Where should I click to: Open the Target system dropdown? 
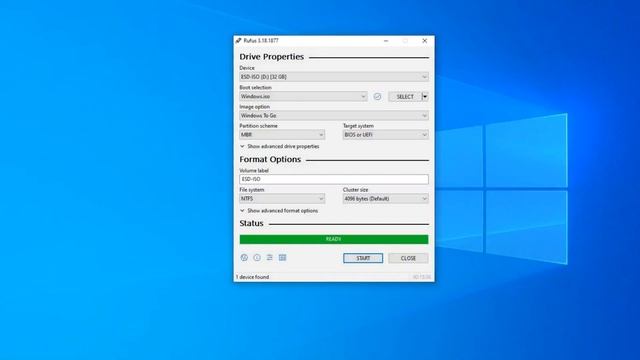(x=386, y=135)
